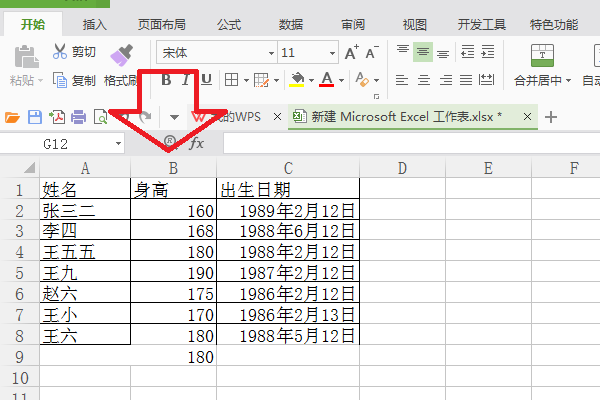
Task: Click the redo arrow
Action: (x=145, y=117)
